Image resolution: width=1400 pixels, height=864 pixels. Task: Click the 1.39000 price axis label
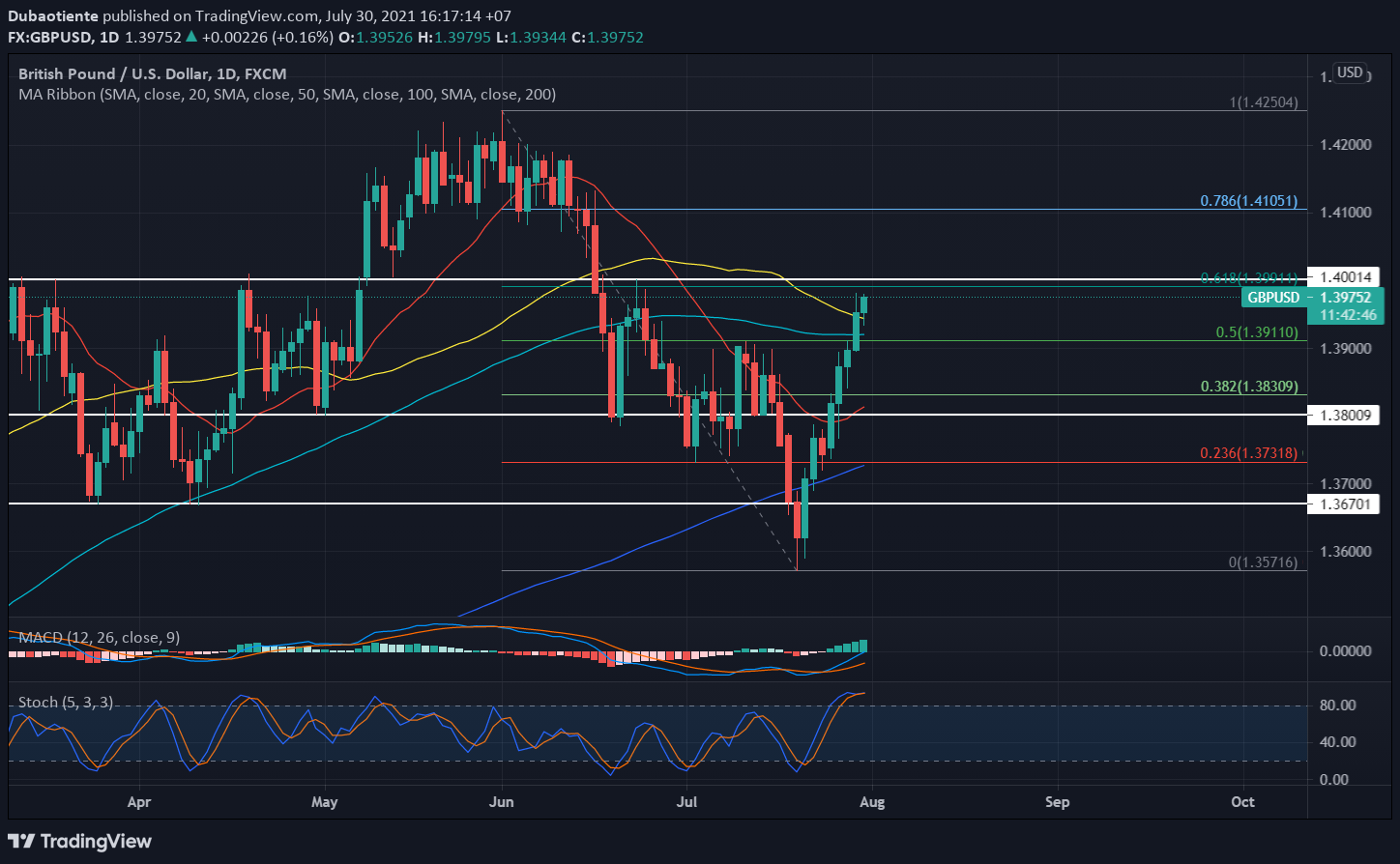(1345, 348)
